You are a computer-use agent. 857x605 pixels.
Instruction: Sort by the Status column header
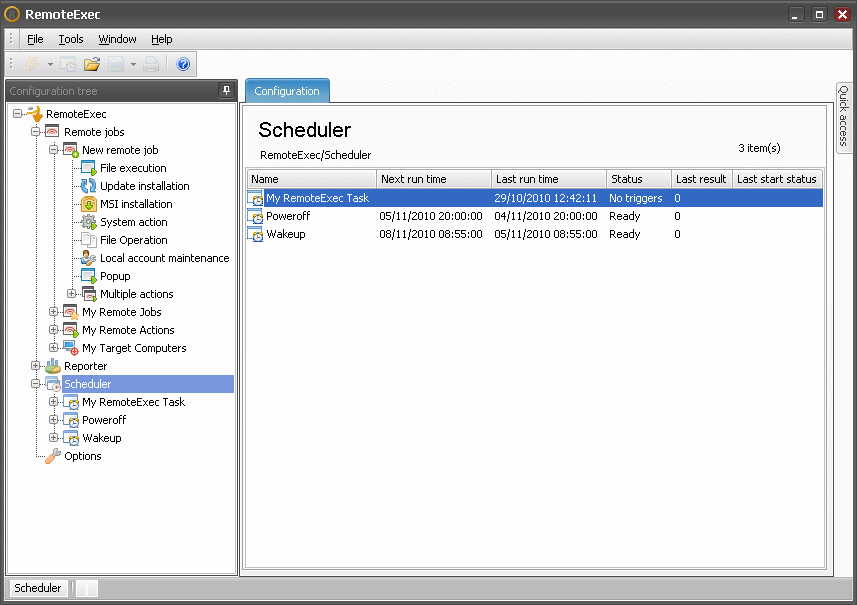639,179
